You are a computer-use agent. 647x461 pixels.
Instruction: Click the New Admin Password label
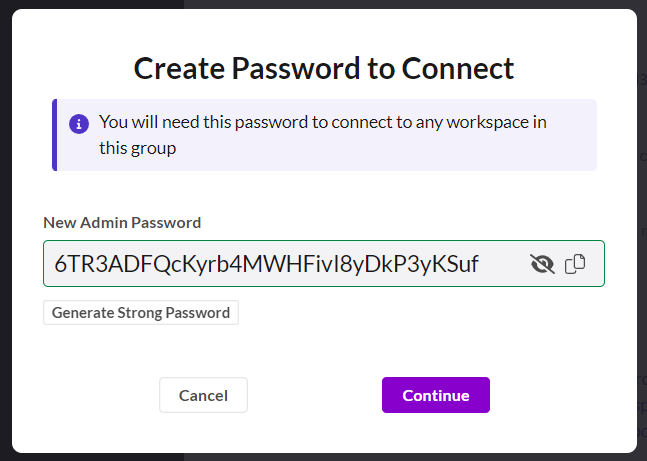pos(122,223)
